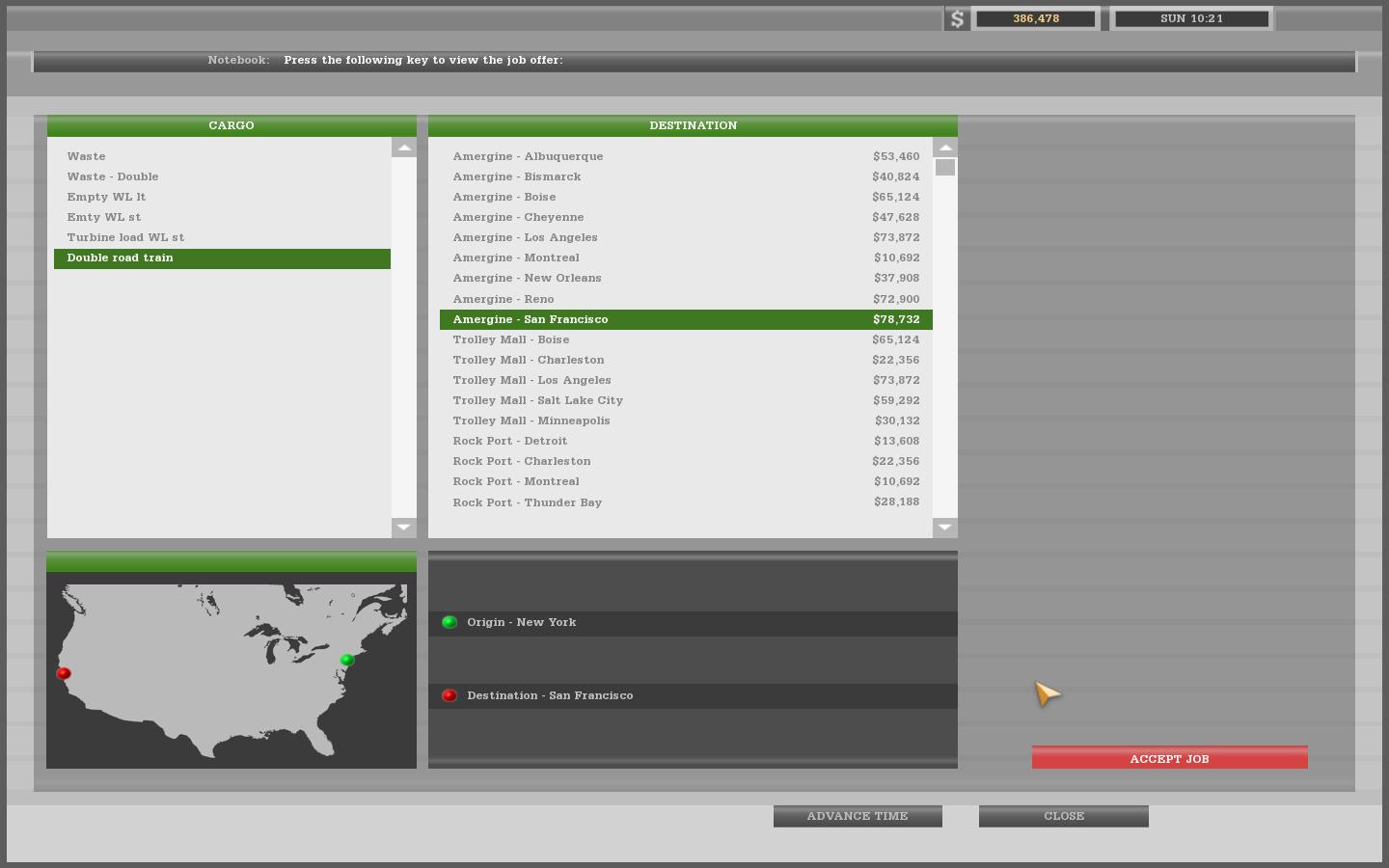The image size is (1389, 868).
Task: Choose destination Trolley Mall - Minneapolis
Action: click(x=686, y=420)
